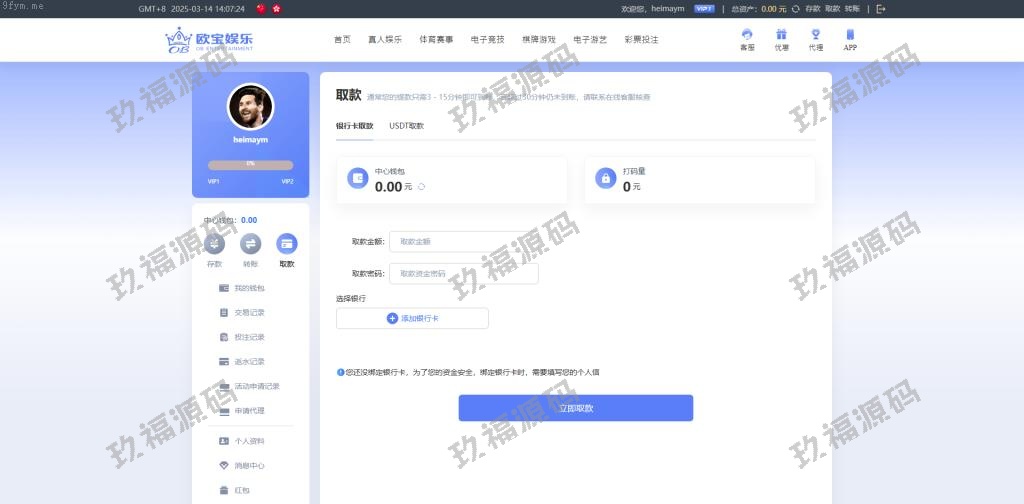Click the 优惠 gift promotions icon

click(781, 35)
